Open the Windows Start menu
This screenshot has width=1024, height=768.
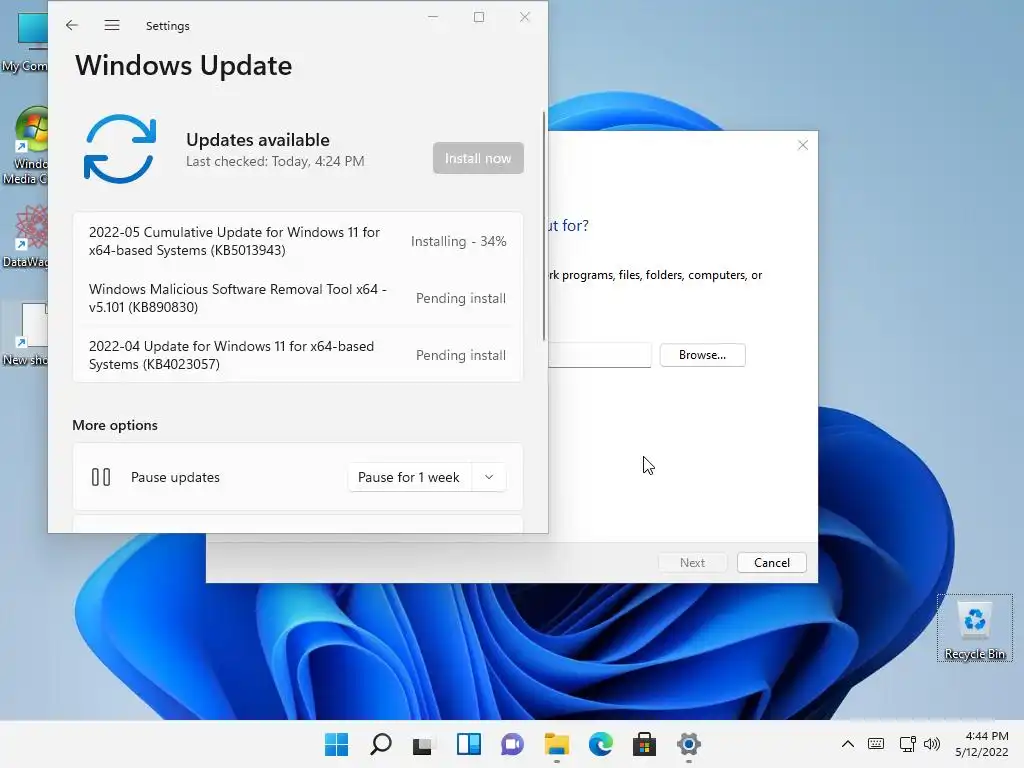(x=336, y=744)
